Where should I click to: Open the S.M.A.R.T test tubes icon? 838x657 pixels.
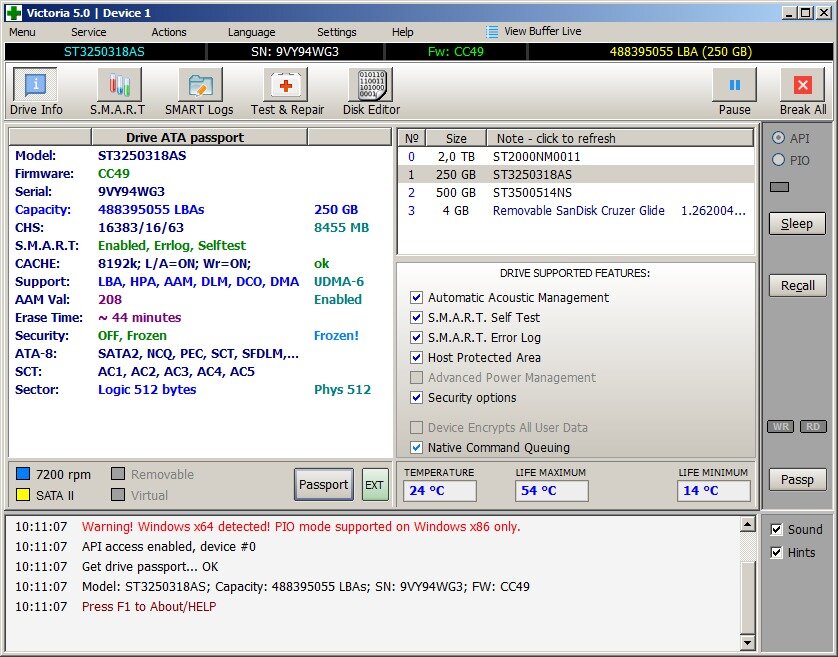[120, 84]
